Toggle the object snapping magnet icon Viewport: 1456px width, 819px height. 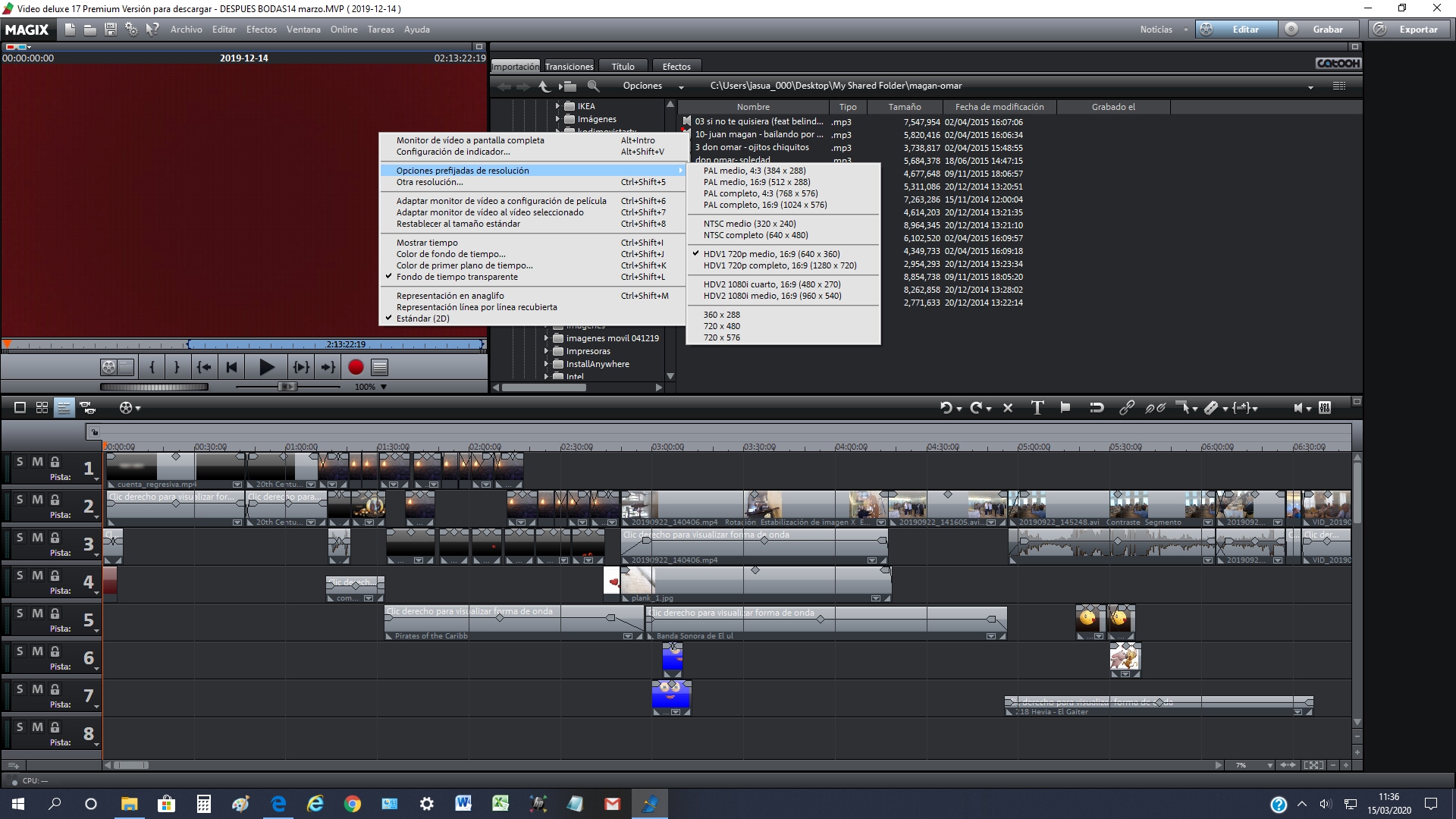coord(1097,408)
